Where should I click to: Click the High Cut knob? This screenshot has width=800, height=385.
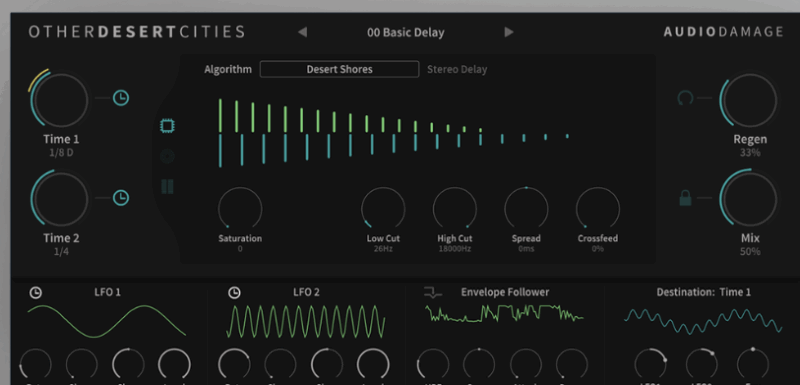(455, 209)
